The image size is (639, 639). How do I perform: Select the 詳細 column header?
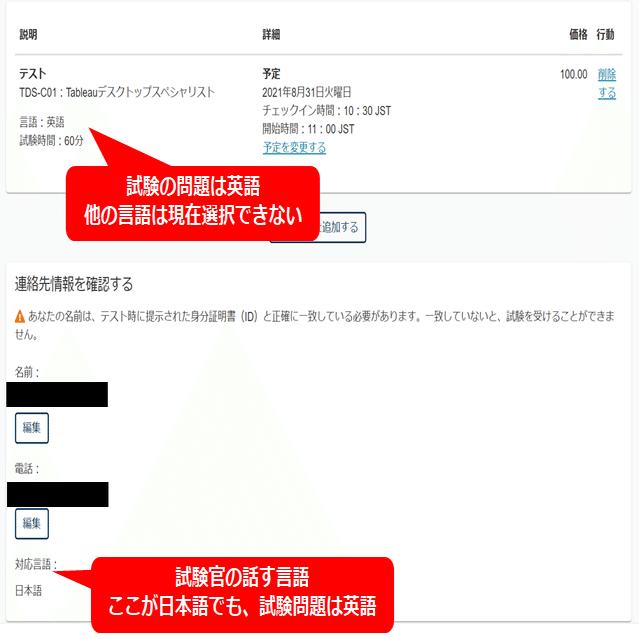point(271,35)
